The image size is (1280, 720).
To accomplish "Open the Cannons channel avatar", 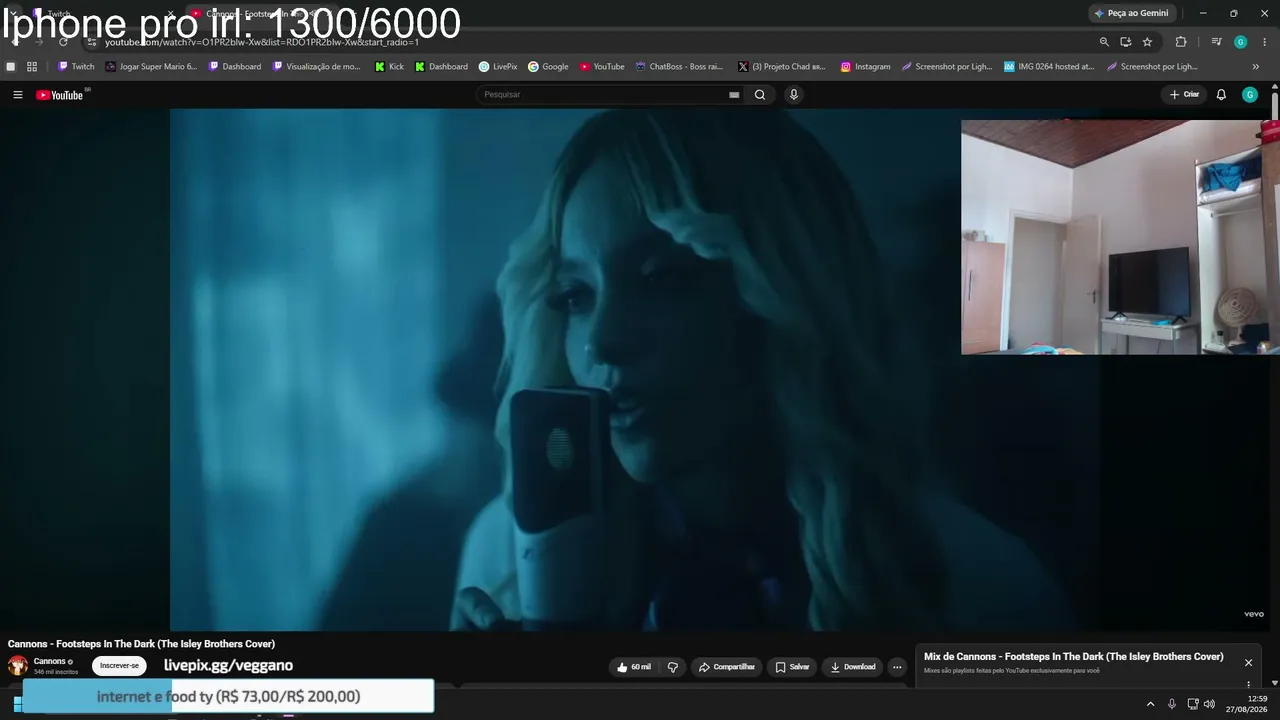I will 18,666.
